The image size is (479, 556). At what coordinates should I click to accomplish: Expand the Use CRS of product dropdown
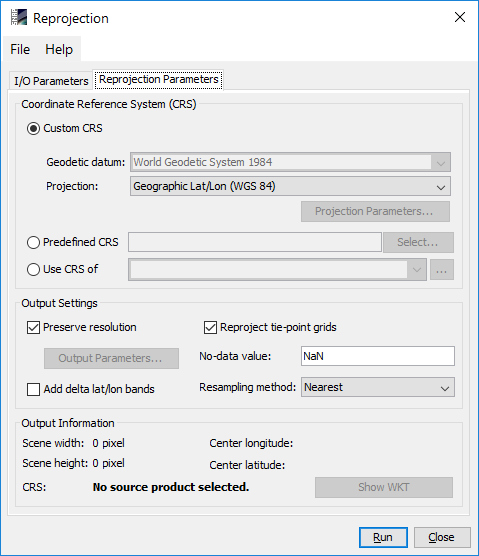point(277,270)
